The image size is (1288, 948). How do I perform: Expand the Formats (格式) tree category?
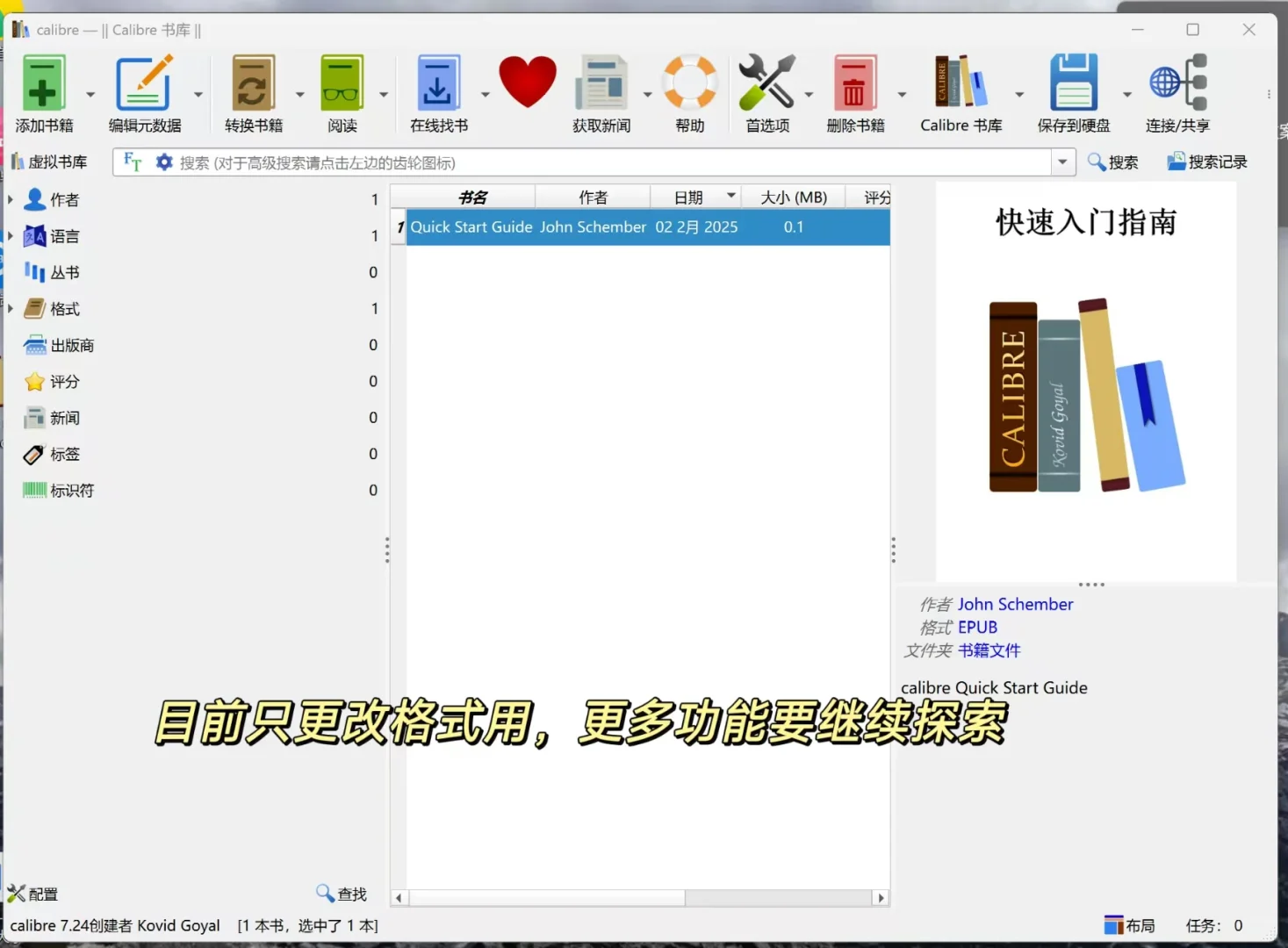click(11, 308)
